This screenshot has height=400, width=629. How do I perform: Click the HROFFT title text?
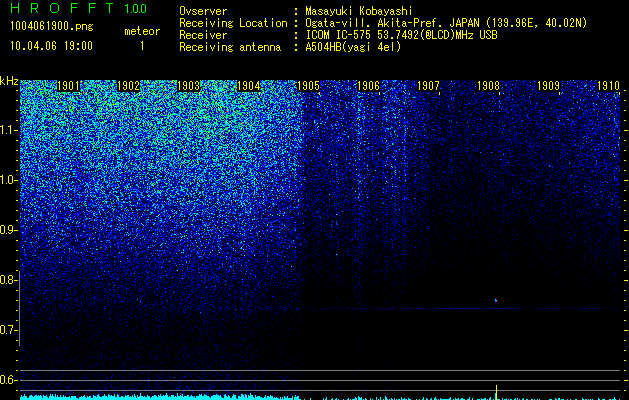click(x=63, y=8)
